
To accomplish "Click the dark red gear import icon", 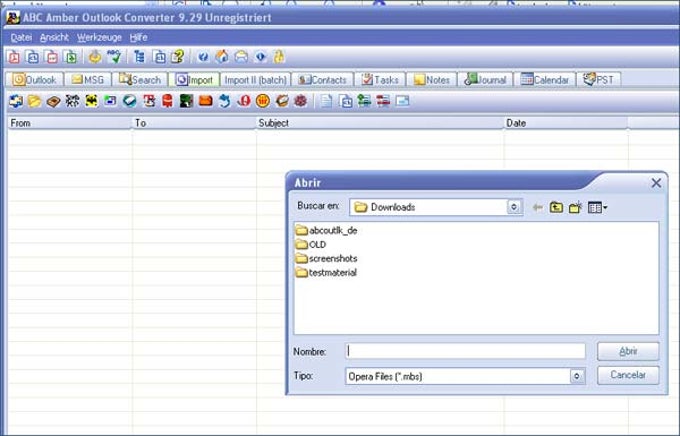I will click(x=301, y=101).
